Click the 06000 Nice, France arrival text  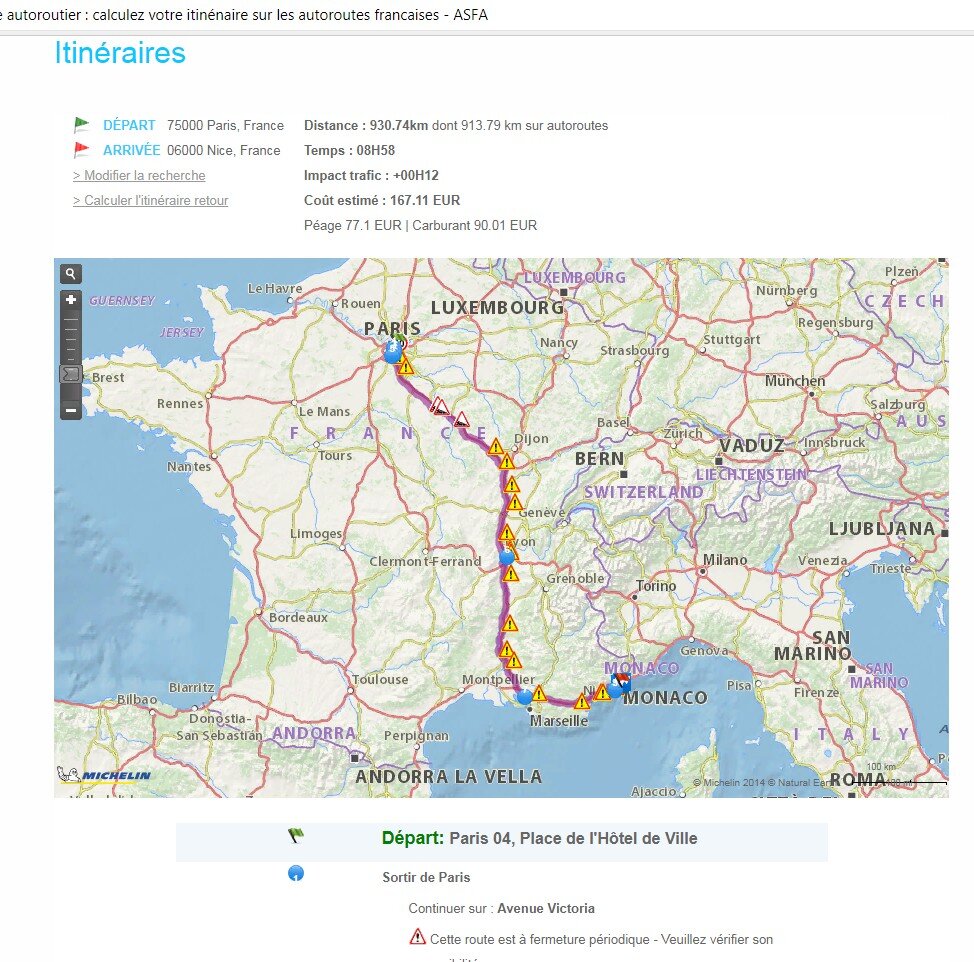[224, 150]
